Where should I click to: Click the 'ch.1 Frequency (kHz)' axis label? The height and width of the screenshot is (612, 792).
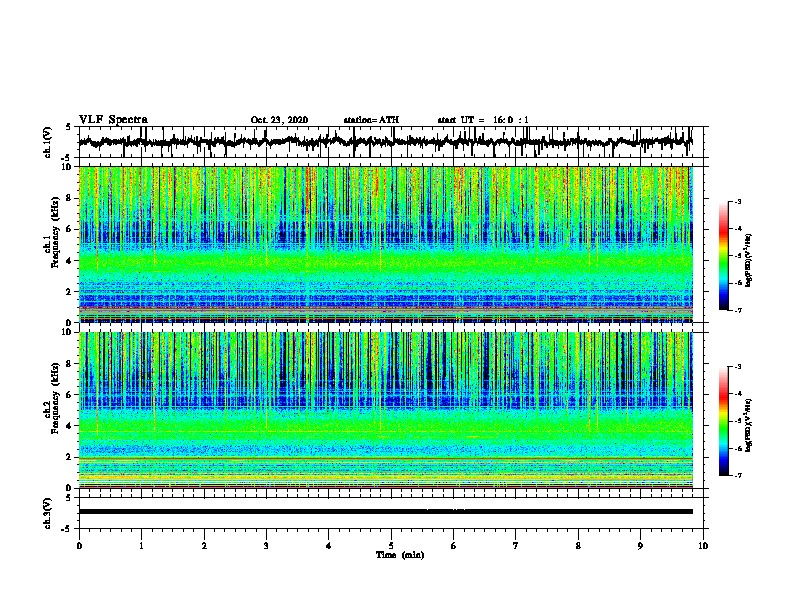click(51, 233)
